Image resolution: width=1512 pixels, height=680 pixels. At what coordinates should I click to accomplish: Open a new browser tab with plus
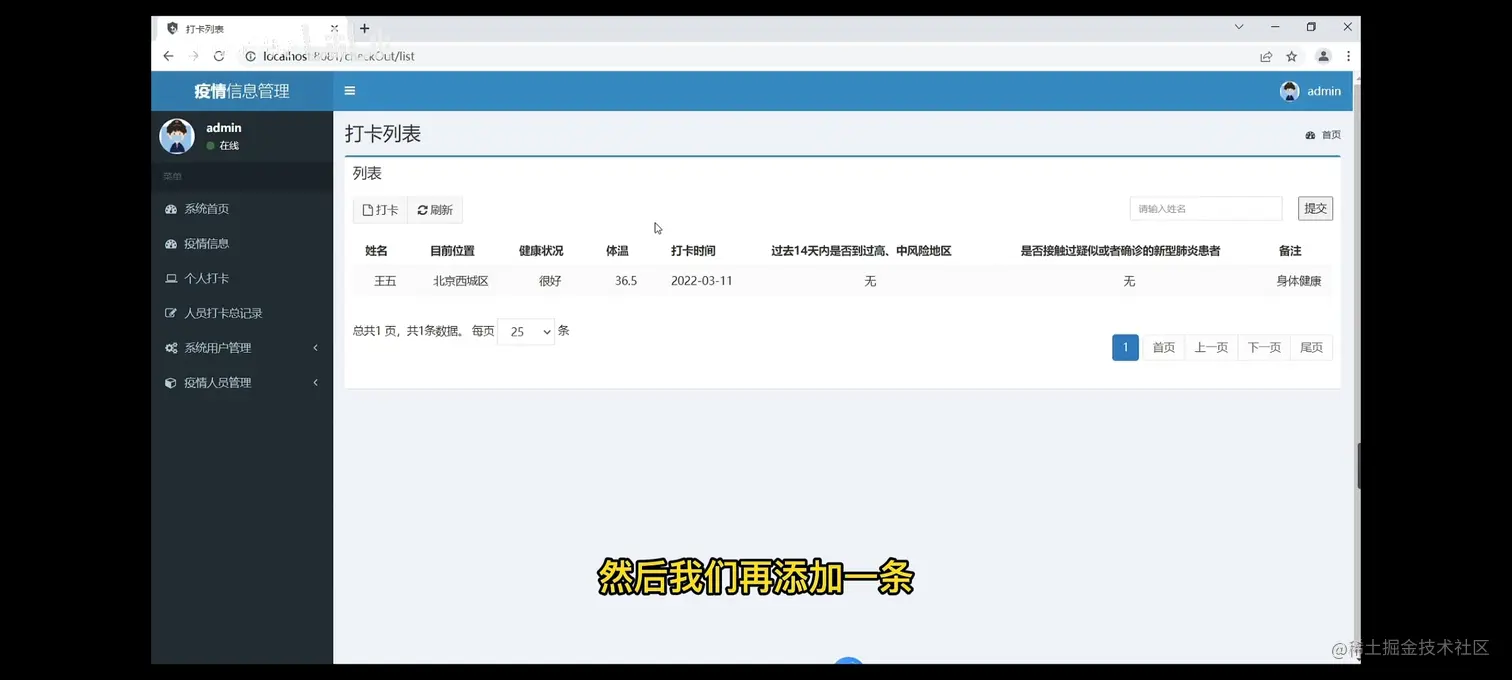(364, 29)
